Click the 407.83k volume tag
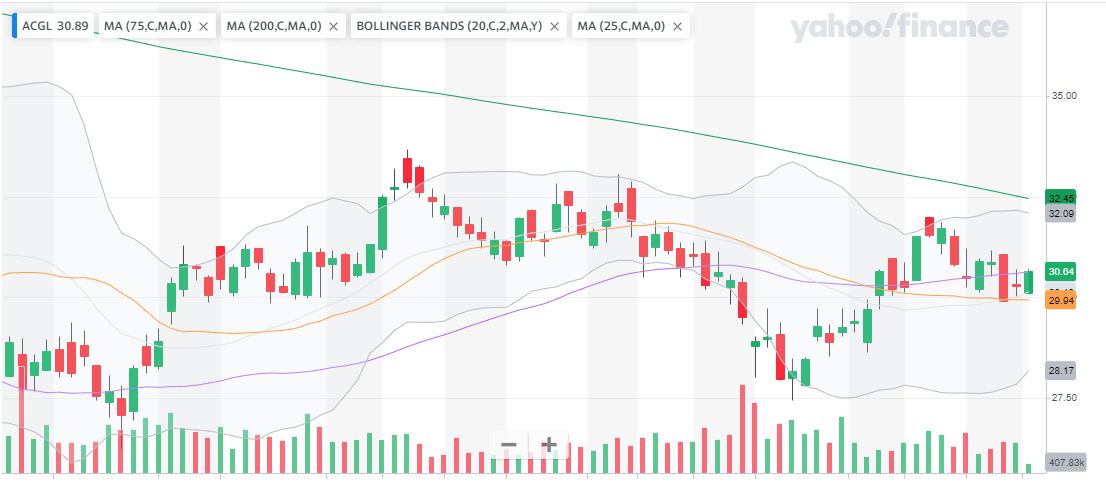1106x485 pixels. point(1065,463)
